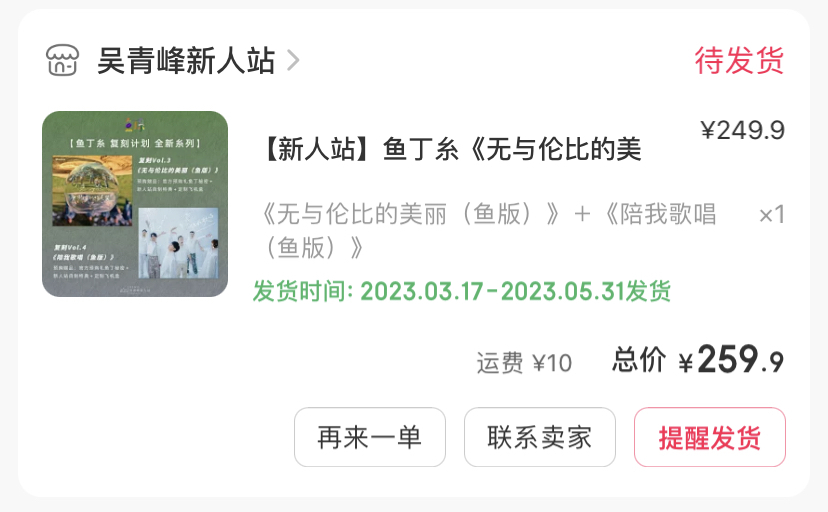Viewport: 828px width, 512px height.
Task: Tap the glass dome album cover in thumbnail
Action: (x=92, y=191)
